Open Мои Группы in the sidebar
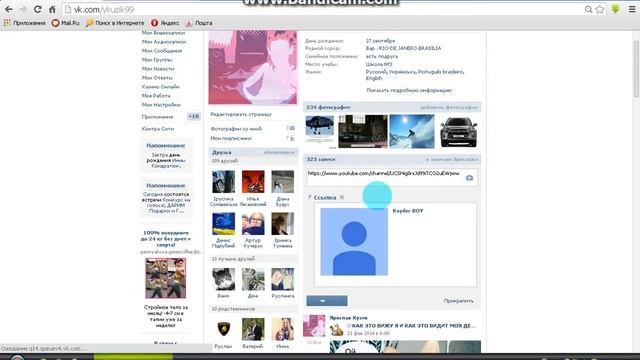 point(157,60)
